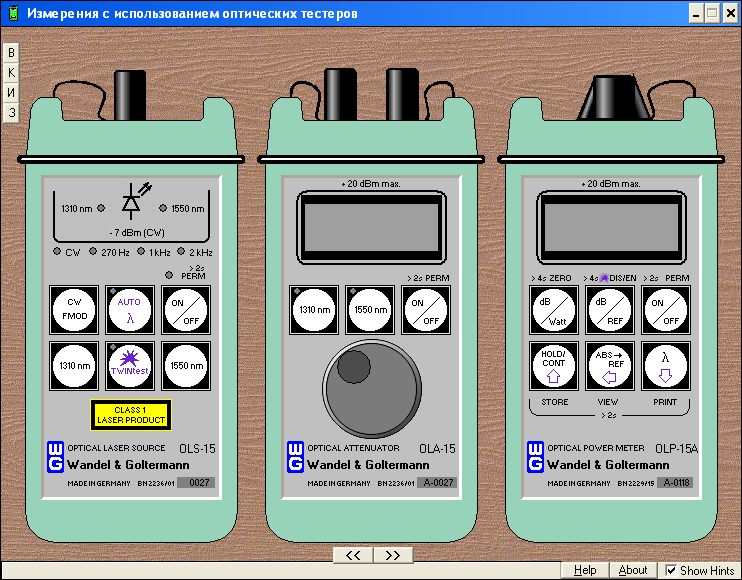
Task: Click the 2 kHz LED indicator
Action: 181,251
